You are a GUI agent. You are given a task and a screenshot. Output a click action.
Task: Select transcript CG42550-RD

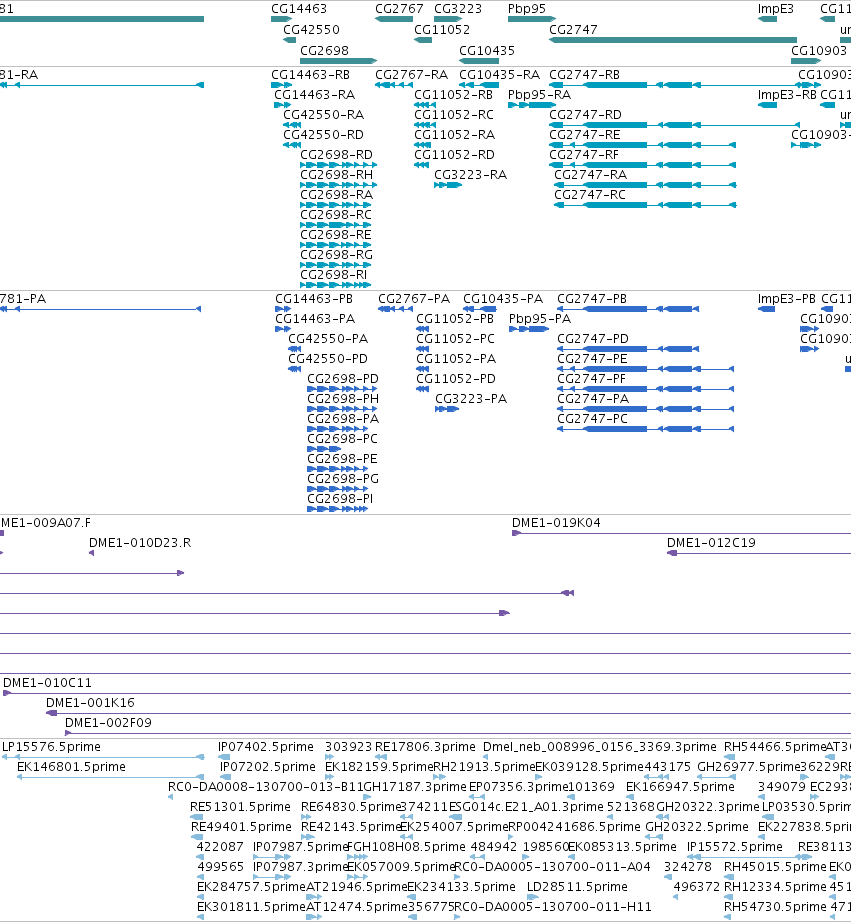click(323, 135)
